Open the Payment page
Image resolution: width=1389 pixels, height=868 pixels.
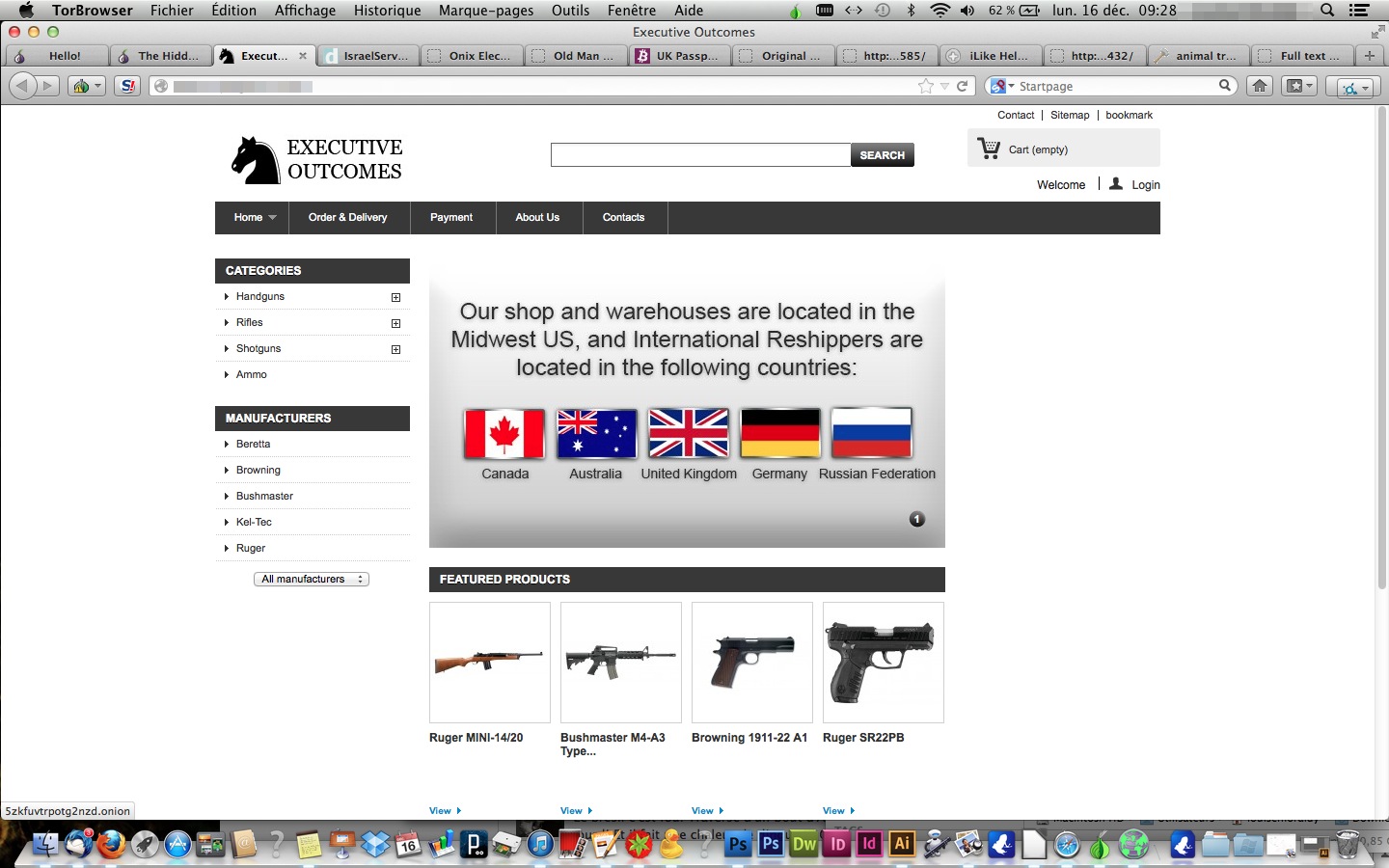(451, 217)
